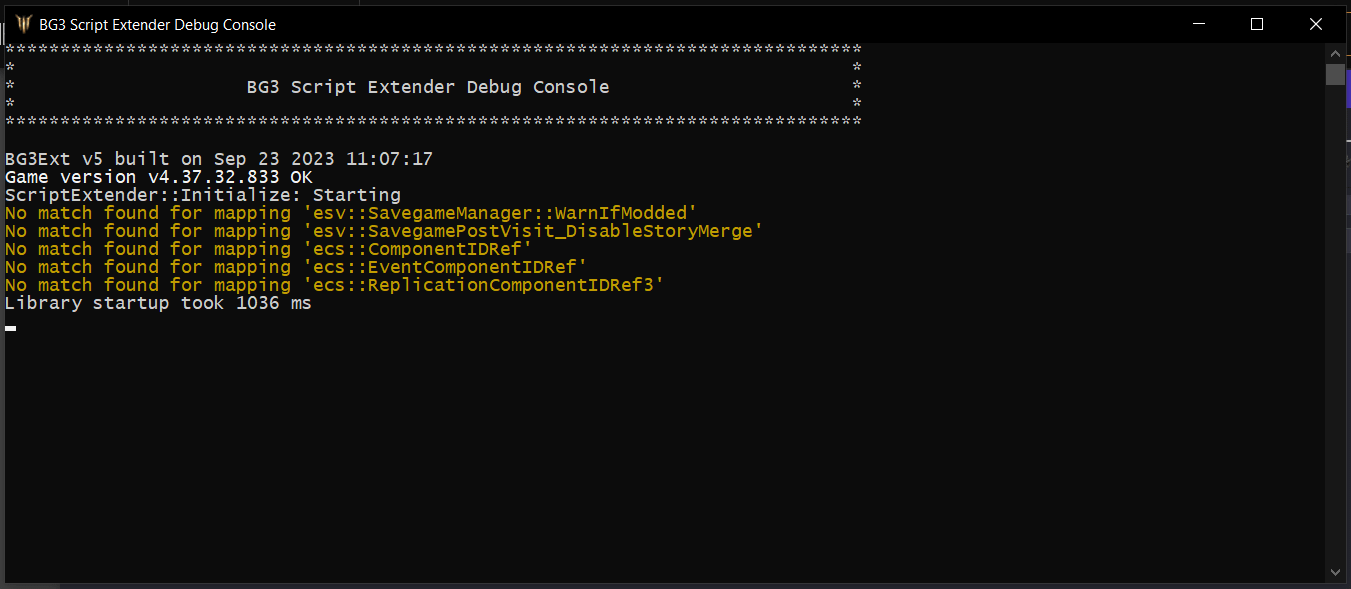Click the 'Game version v4.37.32.833 OK' line

(160, 176)
